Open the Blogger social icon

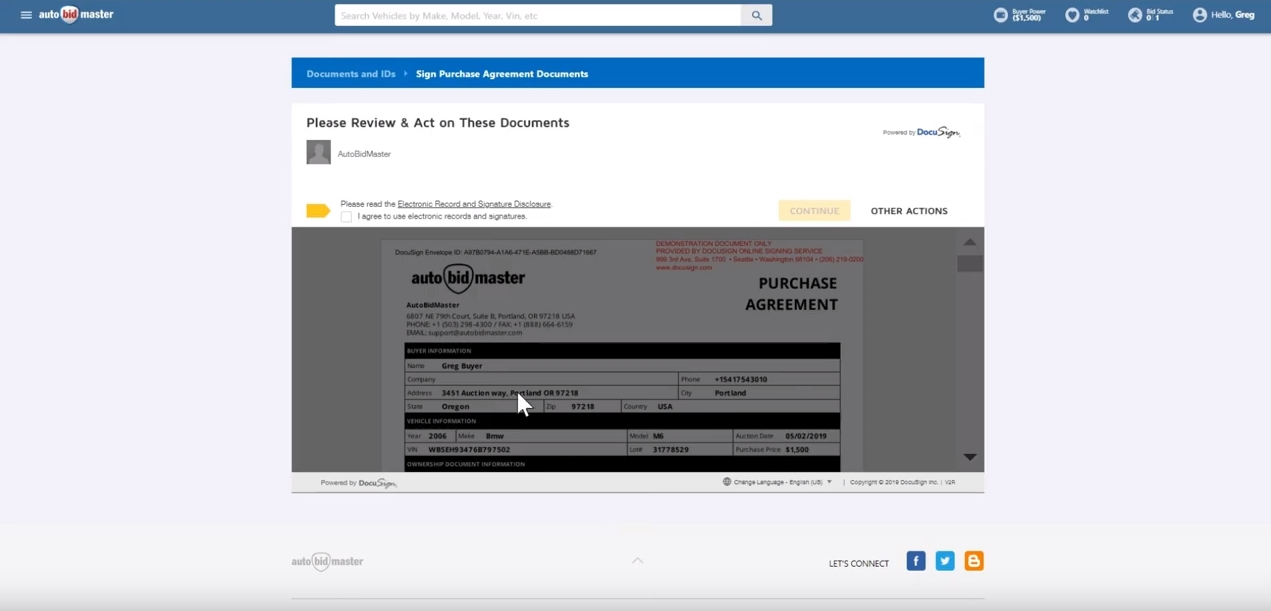pyautogui.click(x=973, y=561)
